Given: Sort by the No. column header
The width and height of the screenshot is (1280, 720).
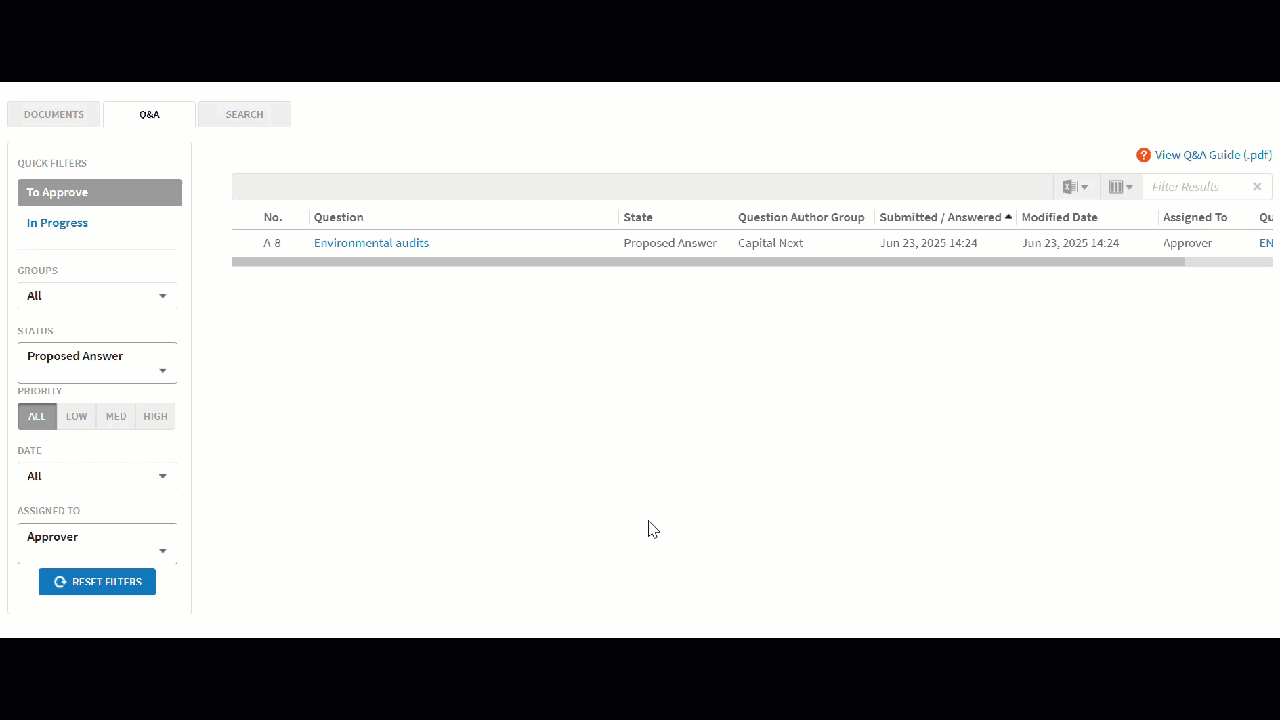Looking at the screenshot, I should [273, 217].
